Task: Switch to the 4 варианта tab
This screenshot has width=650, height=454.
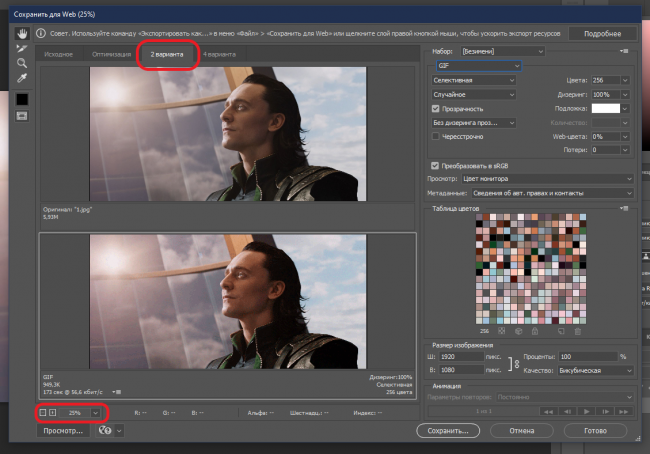Action: pos(219,54)
